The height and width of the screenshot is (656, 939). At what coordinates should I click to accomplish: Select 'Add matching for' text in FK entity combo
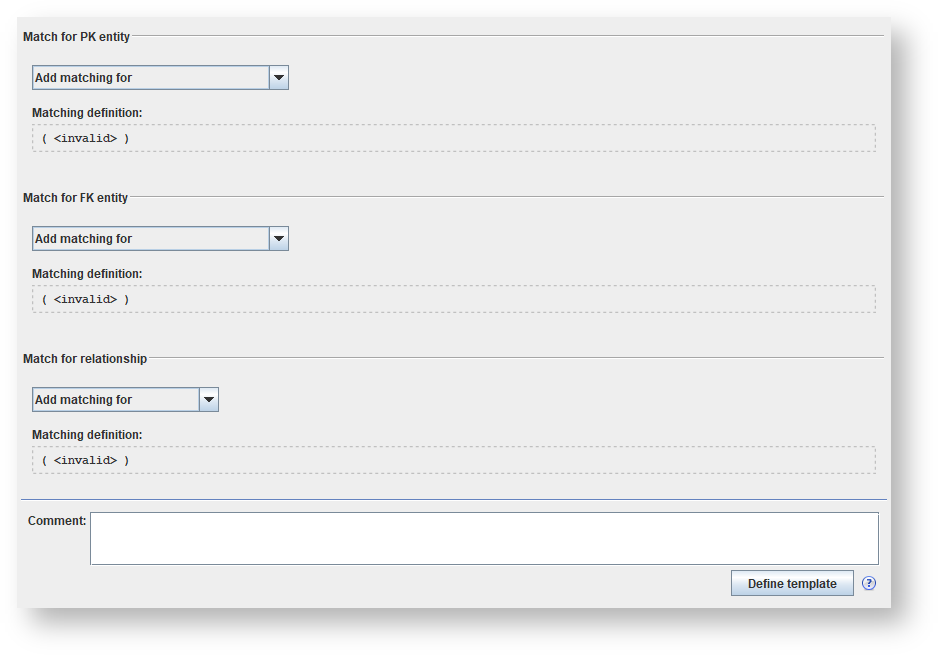[84, 239]
